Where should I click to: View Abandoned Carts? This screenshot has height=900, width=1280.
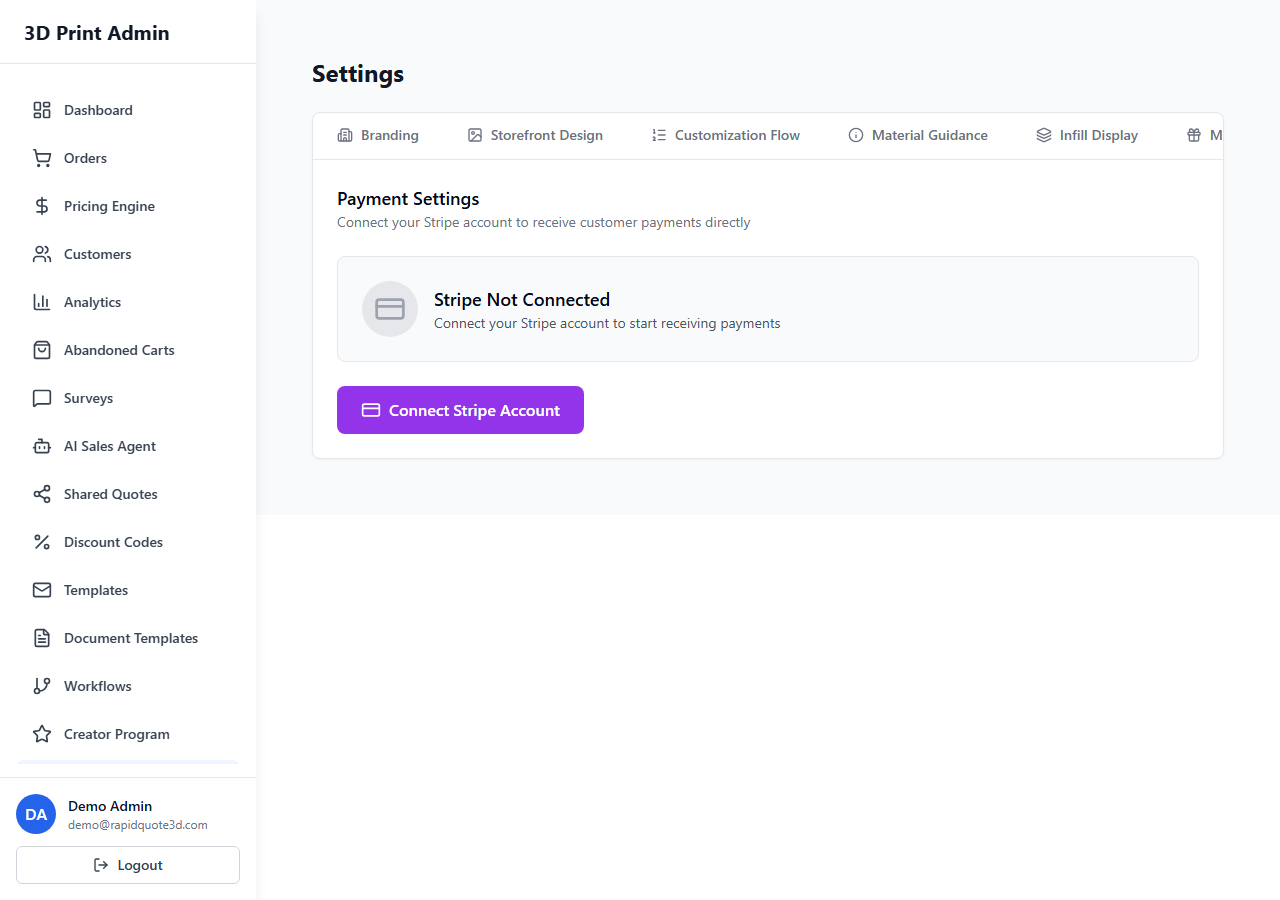pyautogui.click(x=128, y=350)
